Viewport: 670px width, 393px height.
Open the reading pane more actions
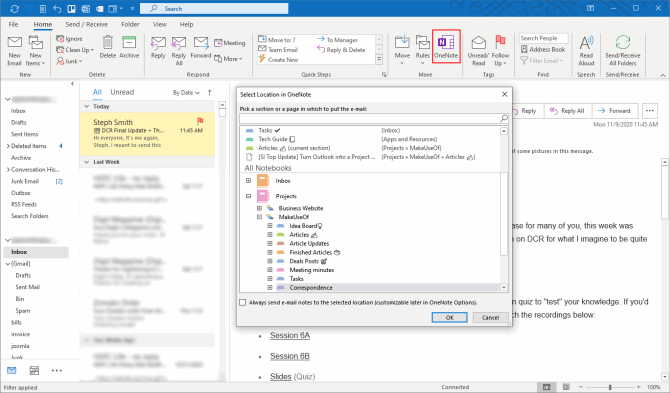tap(649, 111)
